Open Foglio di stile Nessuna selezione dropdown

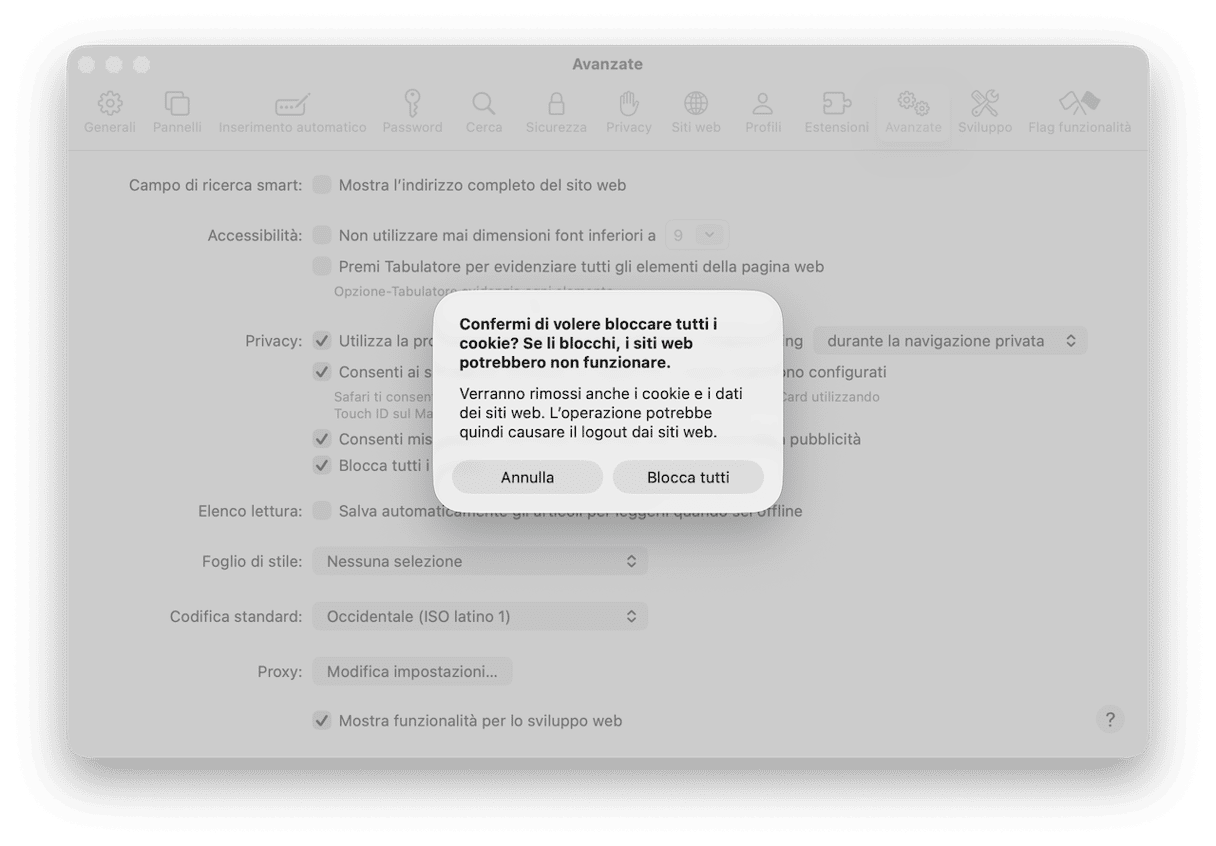coord(480,561)
